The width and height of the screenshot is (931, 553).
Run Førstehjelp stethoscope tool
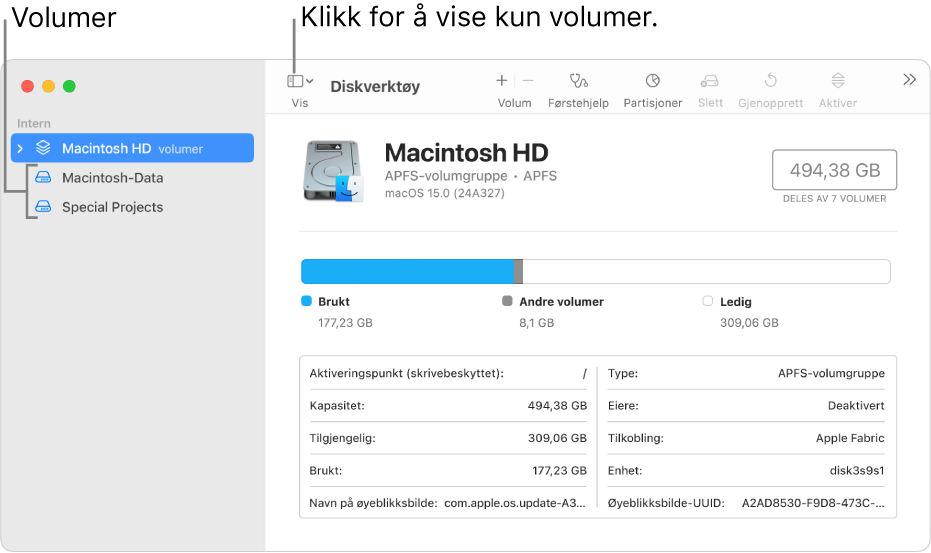578,80
